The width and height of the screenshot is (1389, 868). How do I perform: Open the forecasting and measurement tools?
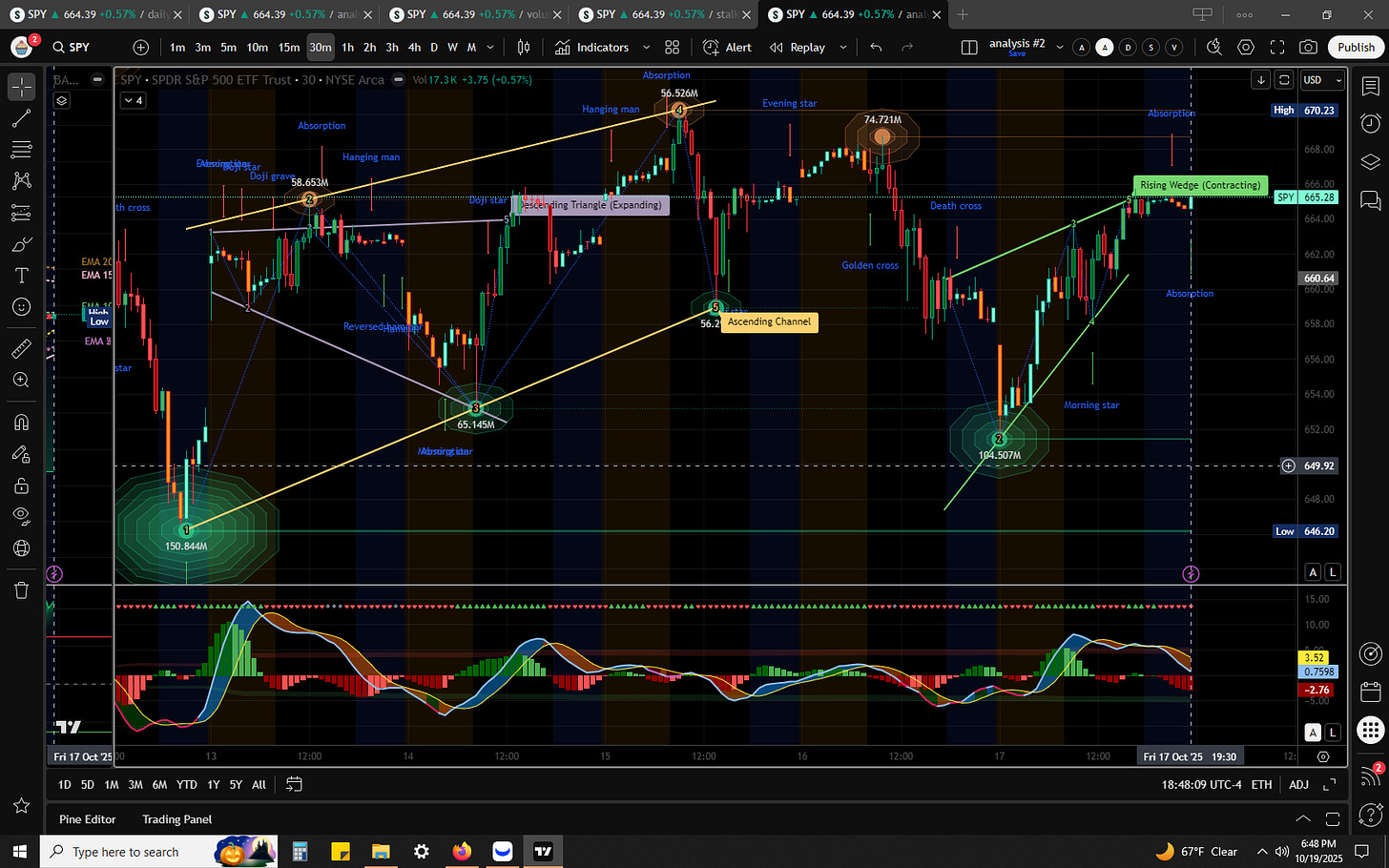click(x=21, y=213)
